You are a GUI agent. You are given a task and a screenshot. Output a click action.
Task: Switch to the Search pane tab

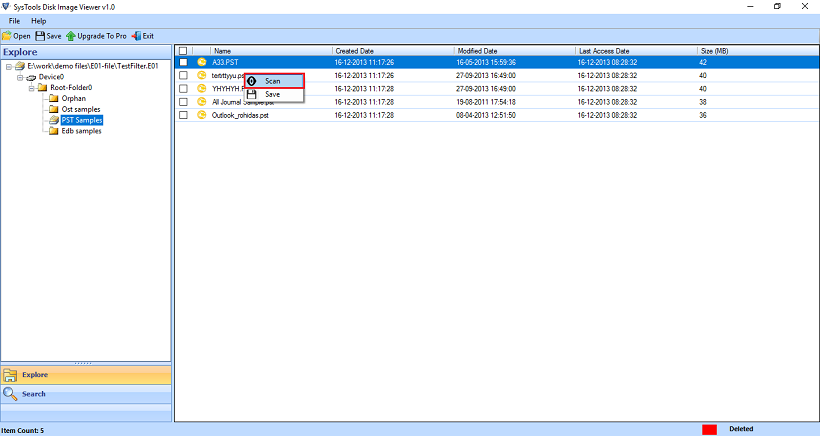86,394
